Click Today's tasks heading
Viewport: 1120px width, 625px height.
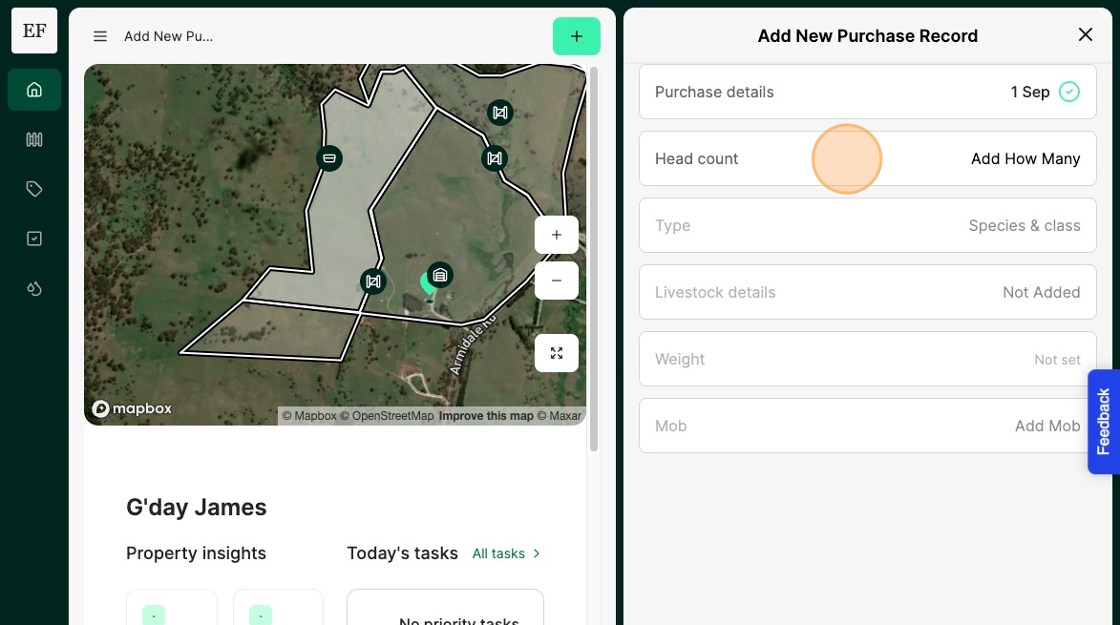coord(402,554)
